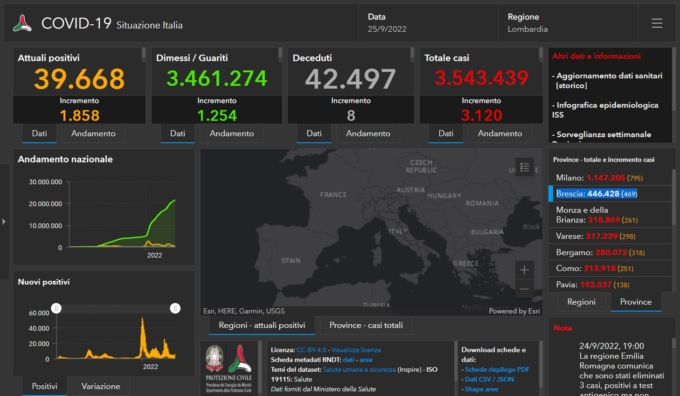Select the Positivi chart tab
Screen dimensions: 680x396
pos(44,386)
